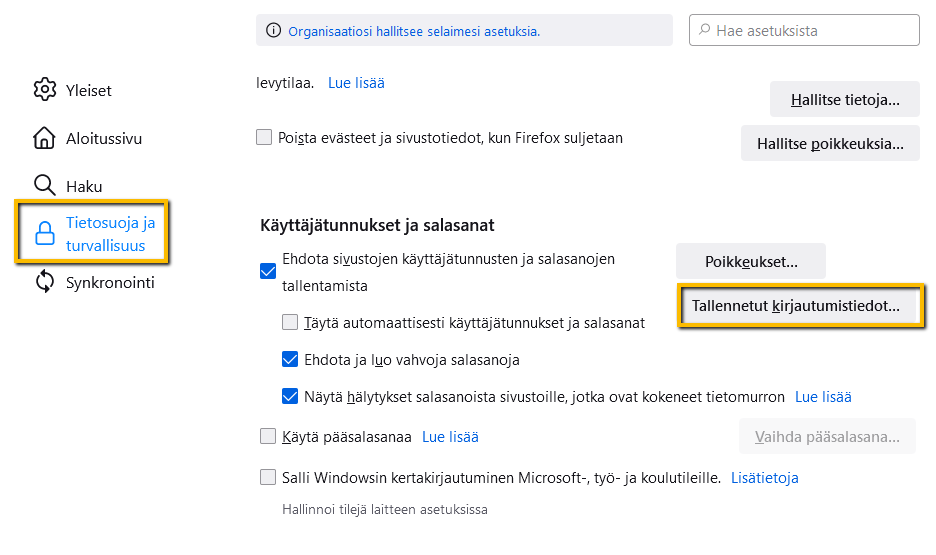The width and height of the screenshot is (936, 555).
Task: Click the Hallitse tietoja button
Action: click(844, 100)
